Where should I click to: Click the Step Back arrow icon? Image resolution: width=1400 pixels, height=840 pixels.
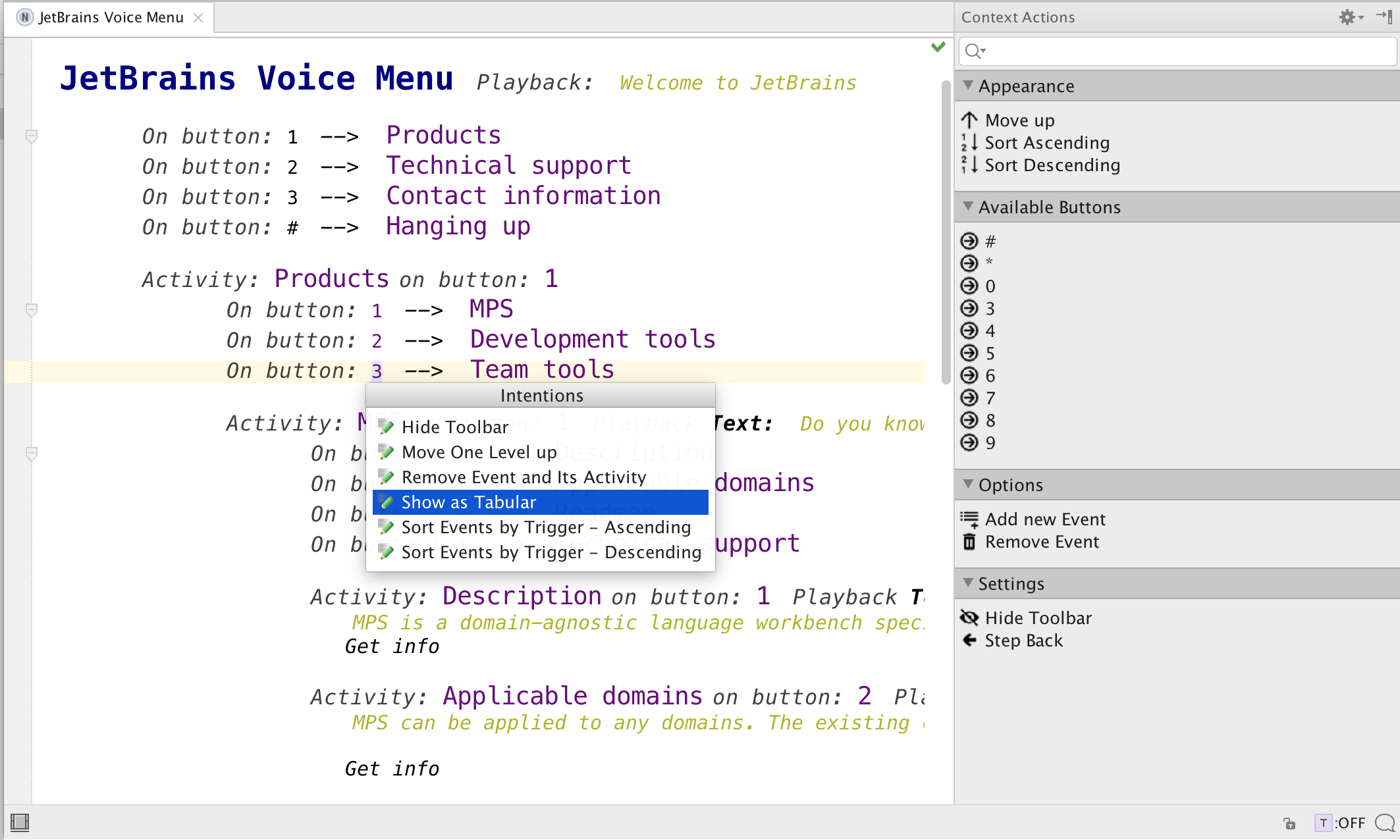(x=969, y=641)
